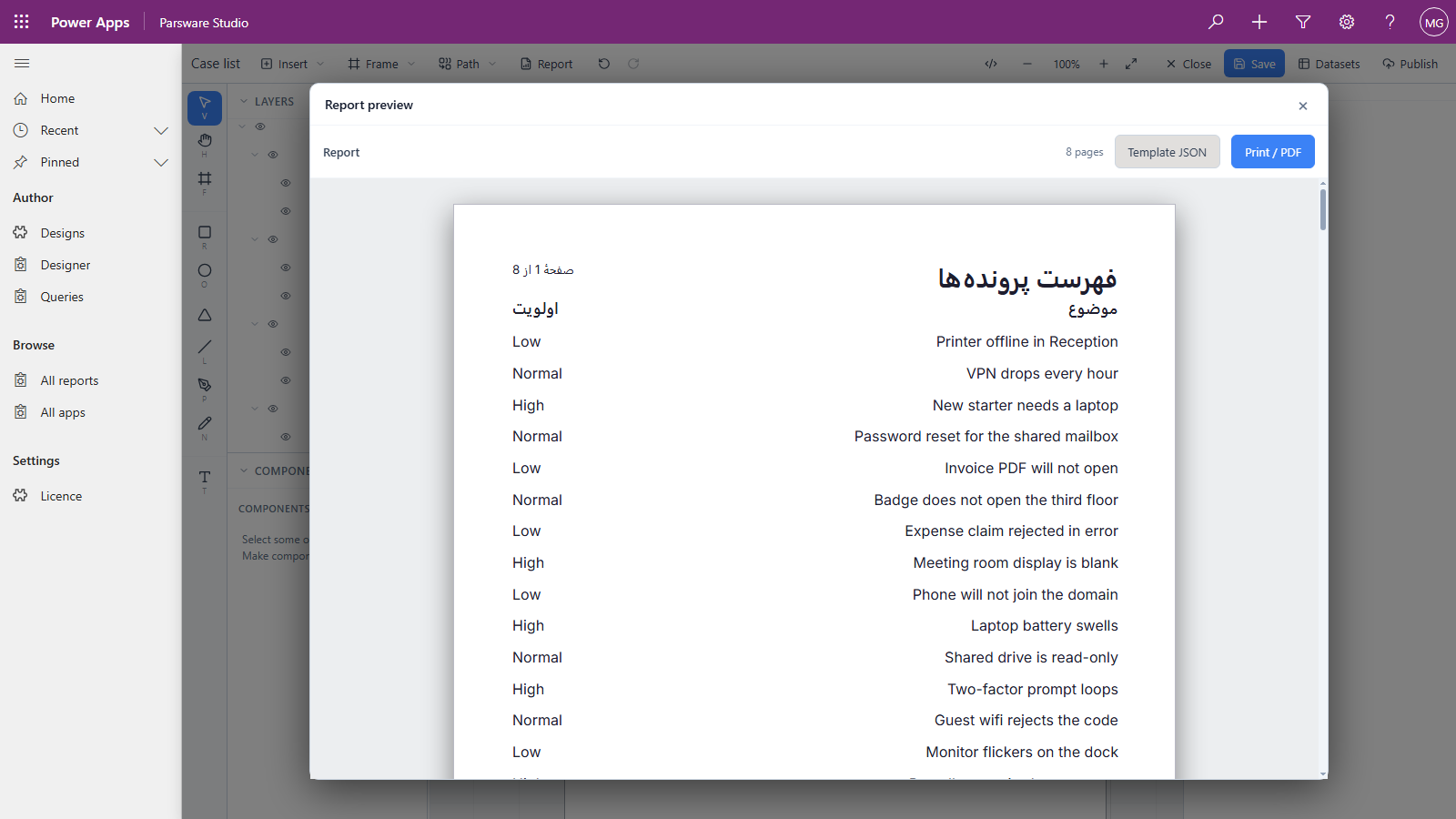Image resolution: width=1456 pixels, height=819 pixels.
Task: Open the MG account avatar
Action: [1434, 22]
